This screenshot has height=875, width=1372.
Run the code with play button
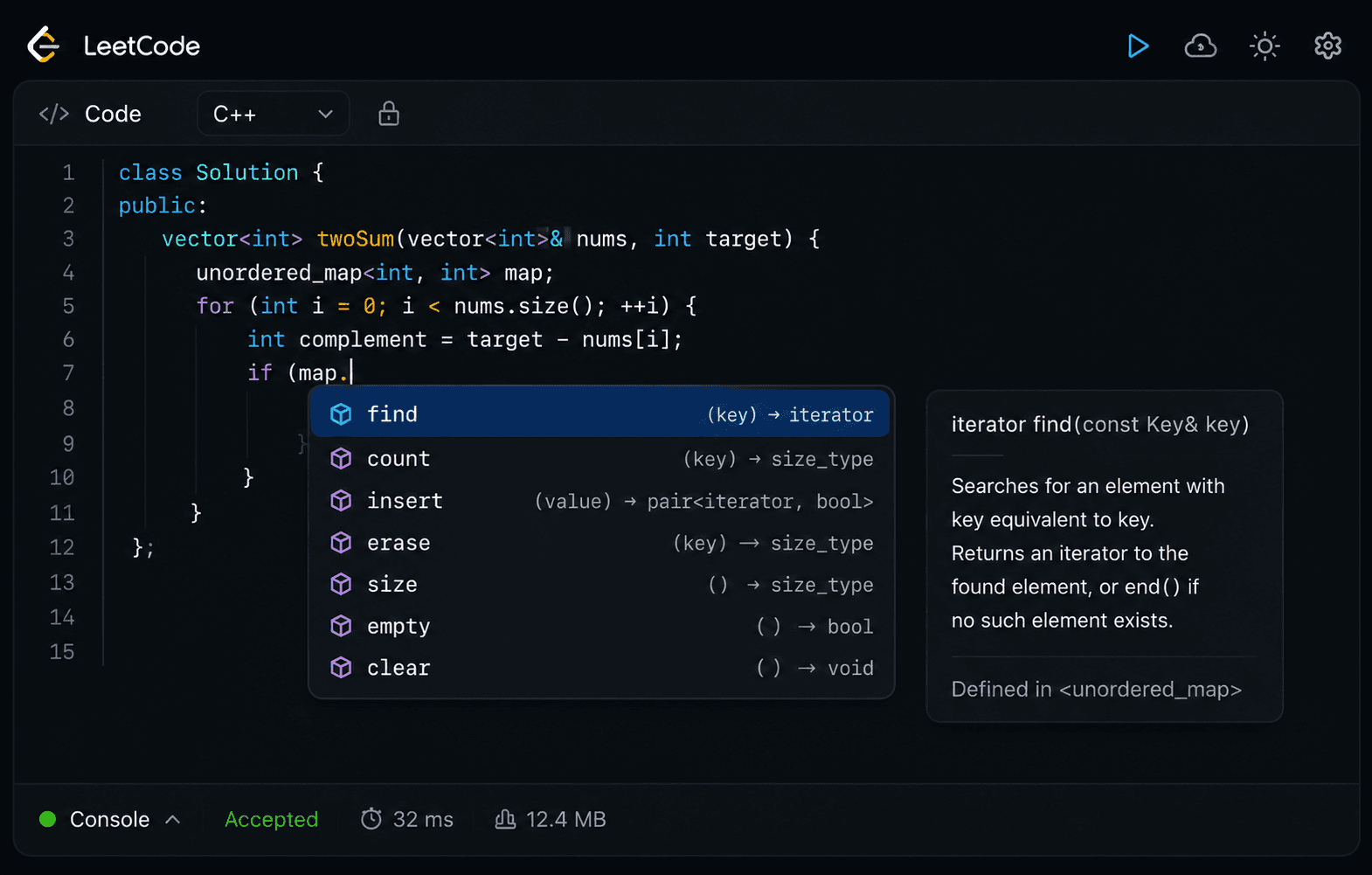coord(1138,45)
